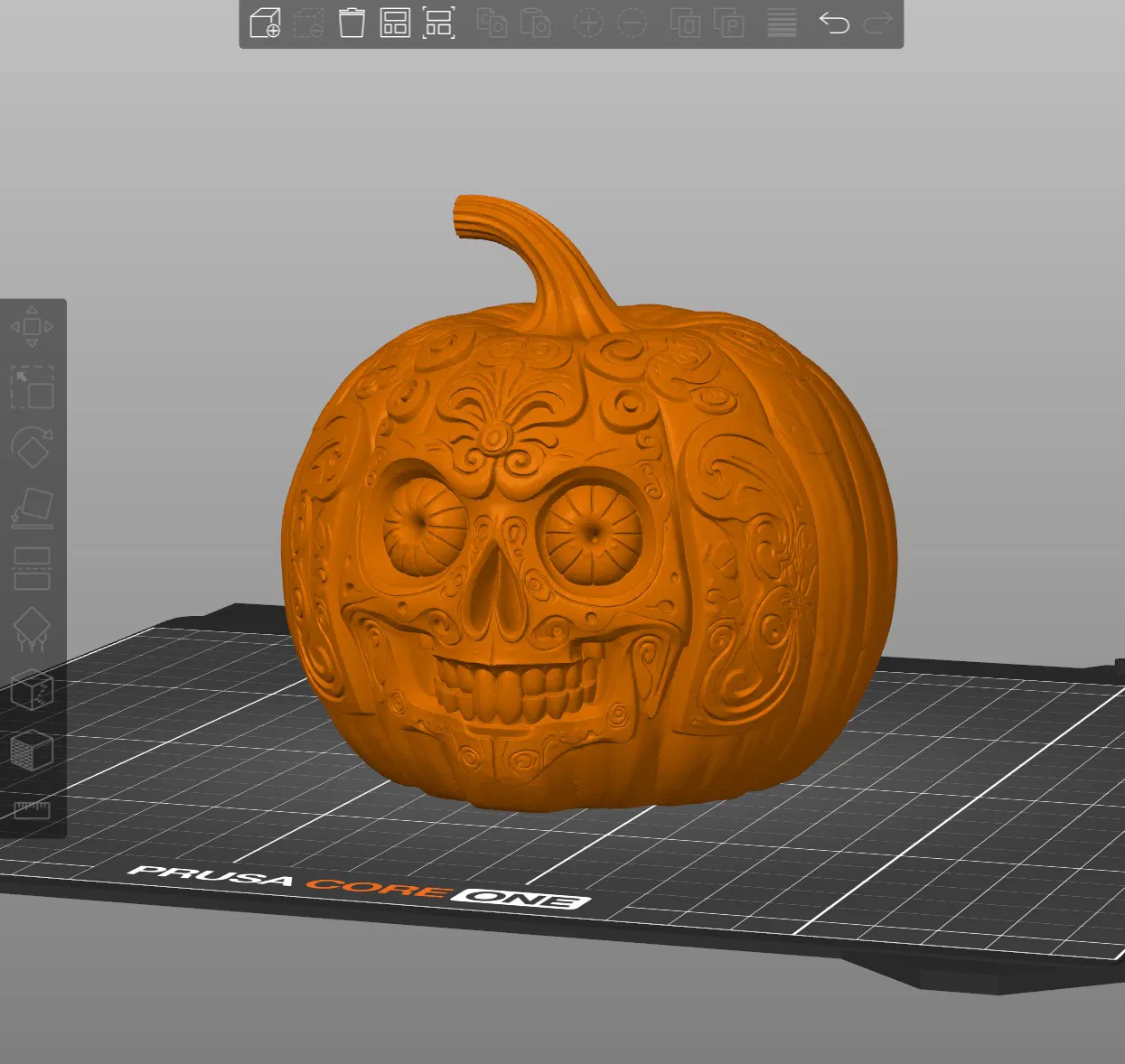Open the Cut tool
The height and width of the screenshot is (1064, 1125).
(x=32, y=568)
